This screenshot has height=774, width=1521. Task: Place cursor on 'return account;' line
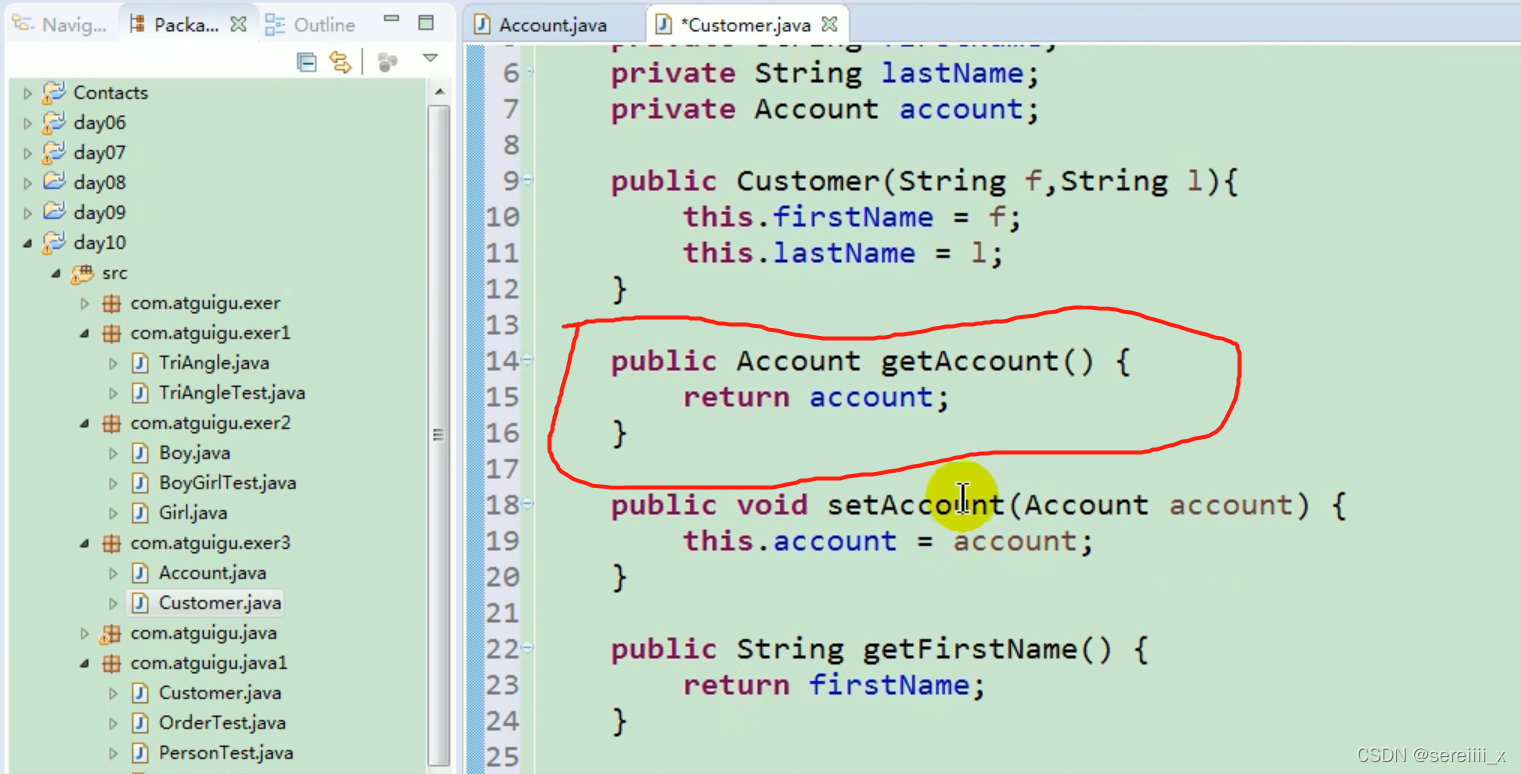815,397
